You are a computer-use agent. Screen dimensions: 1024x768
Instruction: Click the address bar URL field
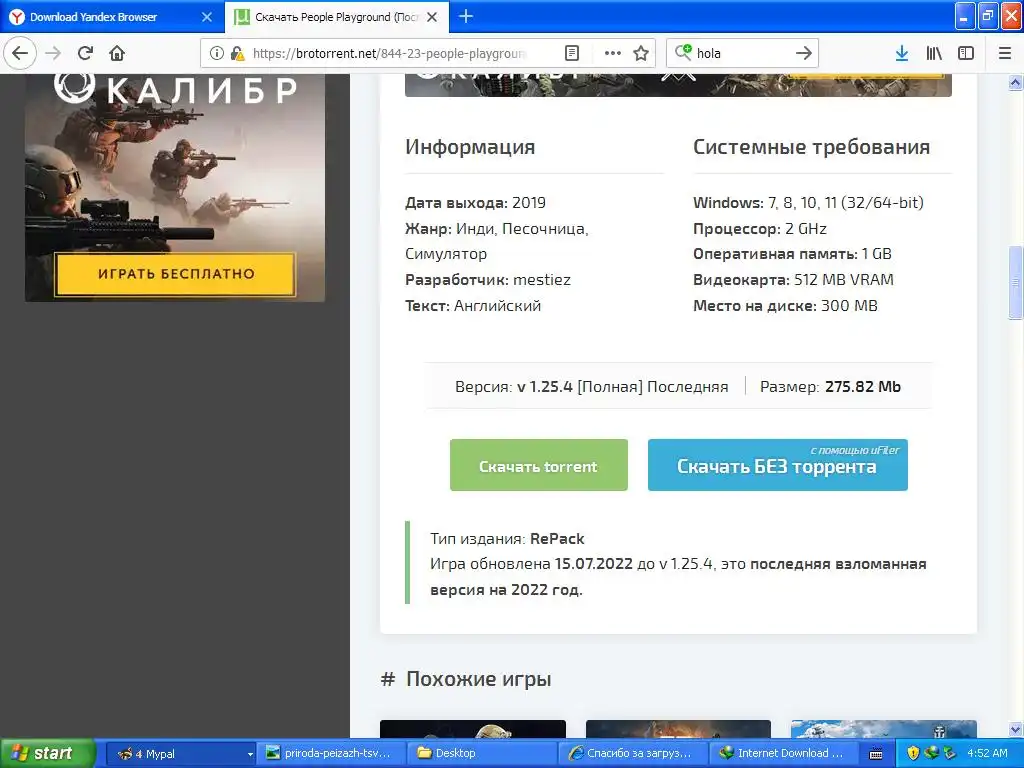click(389, 54)
